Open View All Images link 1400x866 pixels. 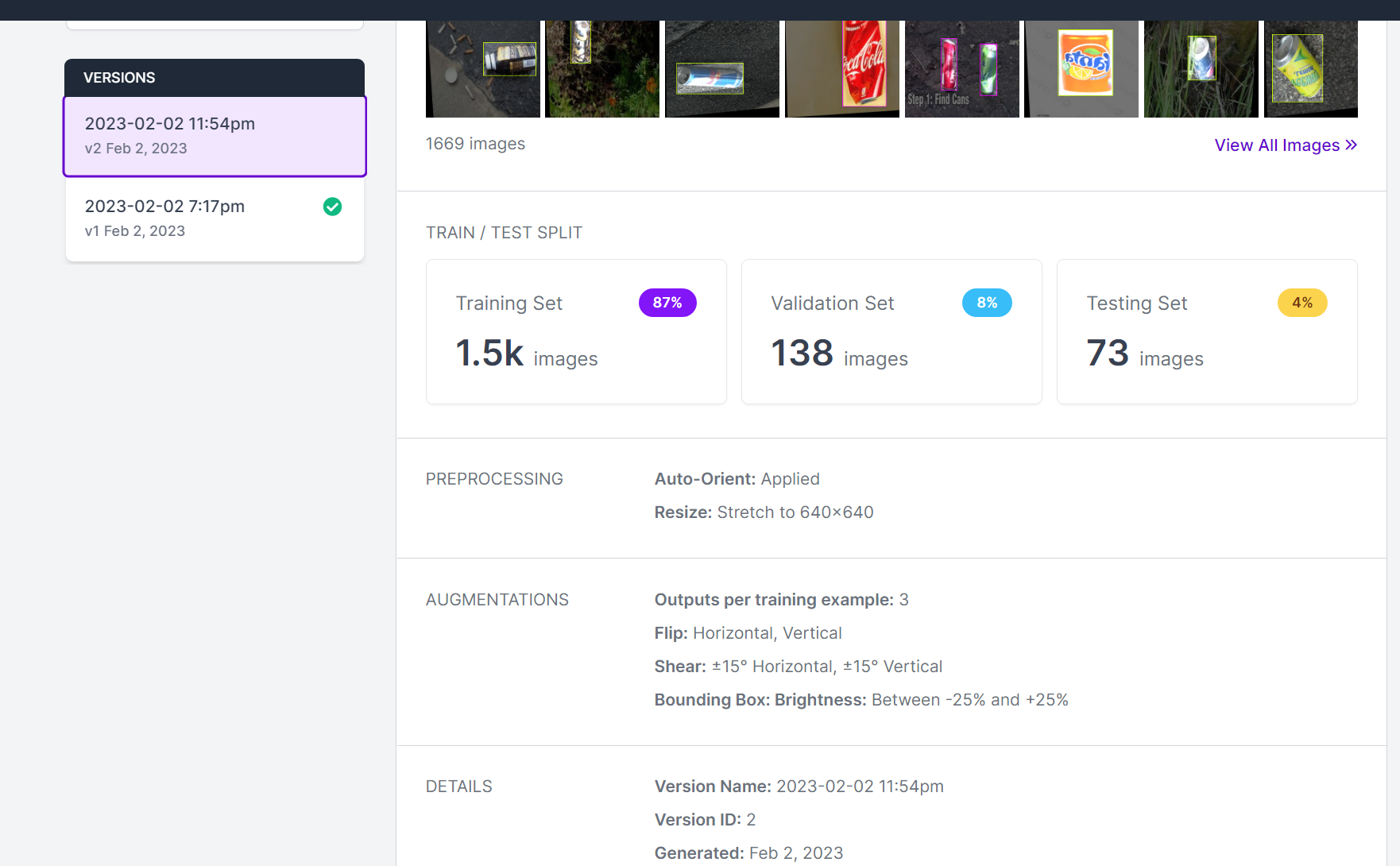pyautogui.click(x=1286, y=145)
